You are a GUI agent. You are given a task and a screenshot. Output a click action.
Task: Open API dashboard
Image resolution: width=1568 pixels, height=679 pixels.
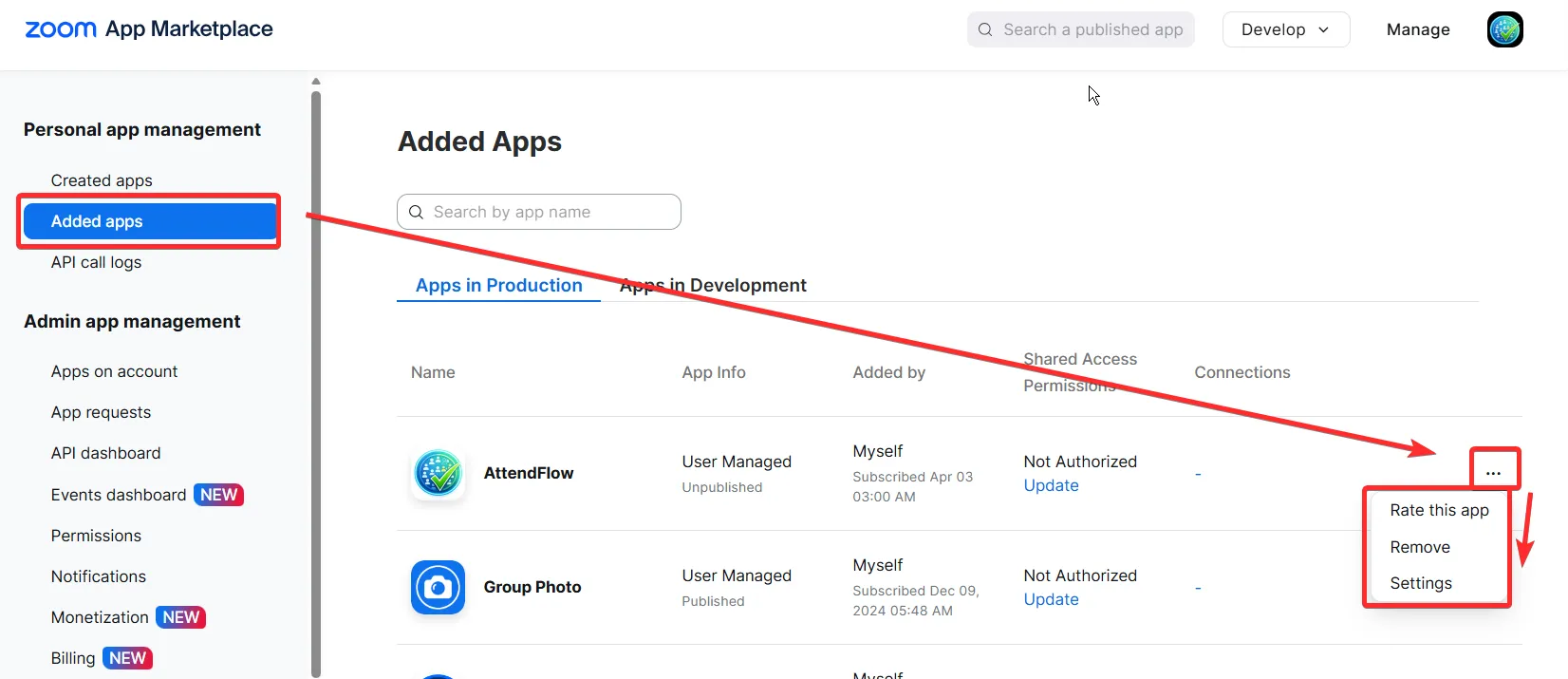pyautogui.click(x=105, y=453)
